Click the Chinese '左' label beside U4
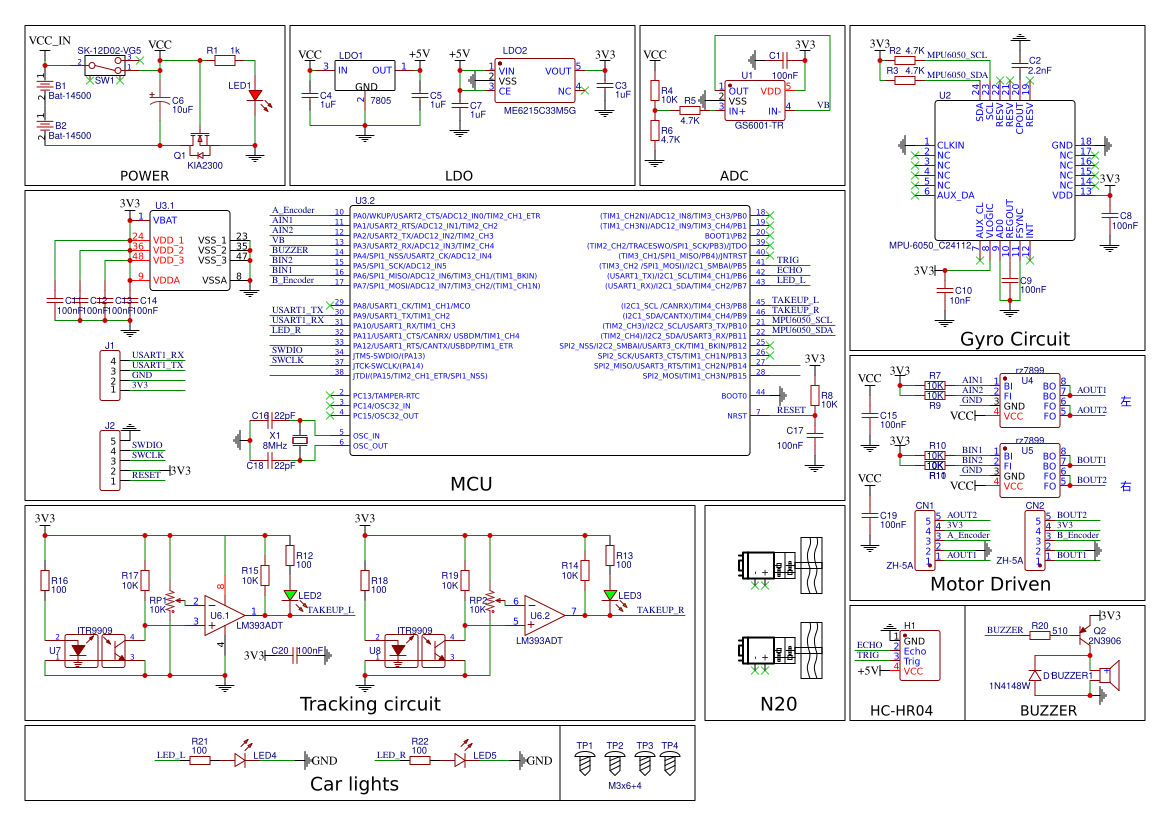Image resolution: width=1169 pixels, height=827 pixels. 1126,401
